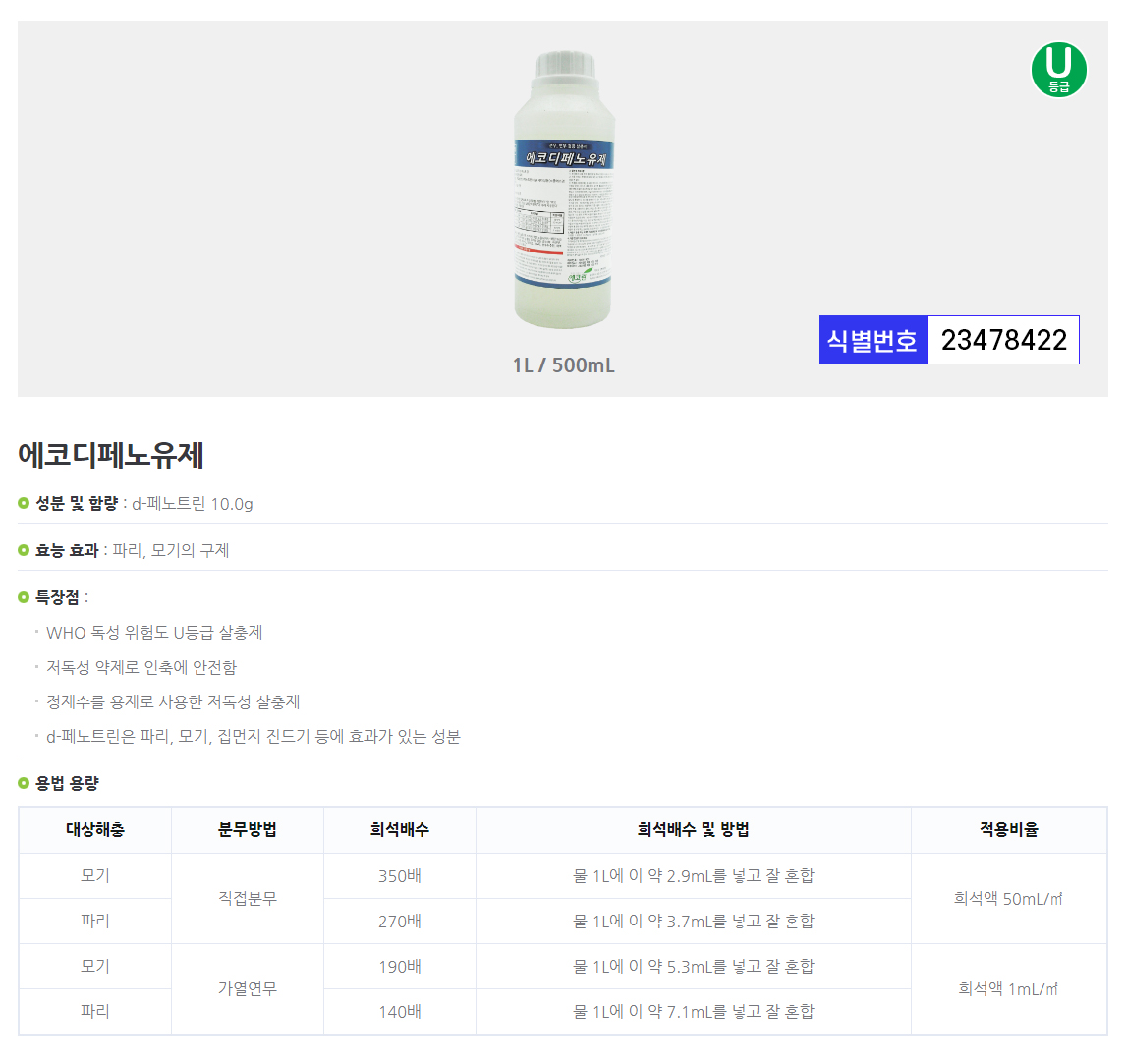1127x1064 pixels.
Task: Click the product bottle image
Action: pyautogui.click(x=564, y=190)
